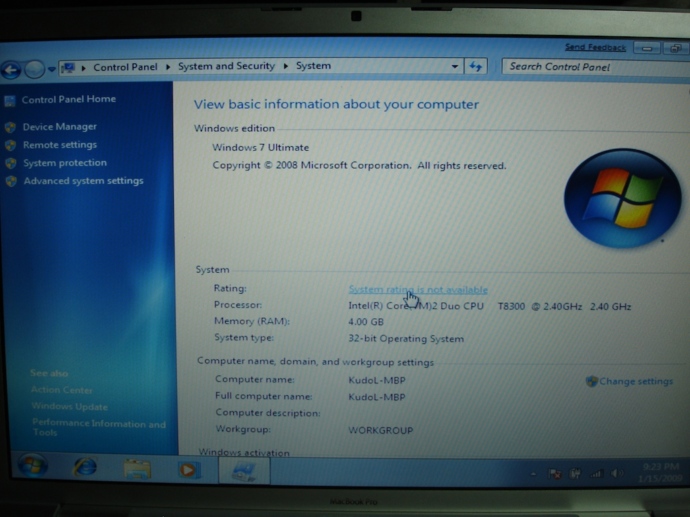Click 'View basic information about your computer' heading

click(336, 104)
